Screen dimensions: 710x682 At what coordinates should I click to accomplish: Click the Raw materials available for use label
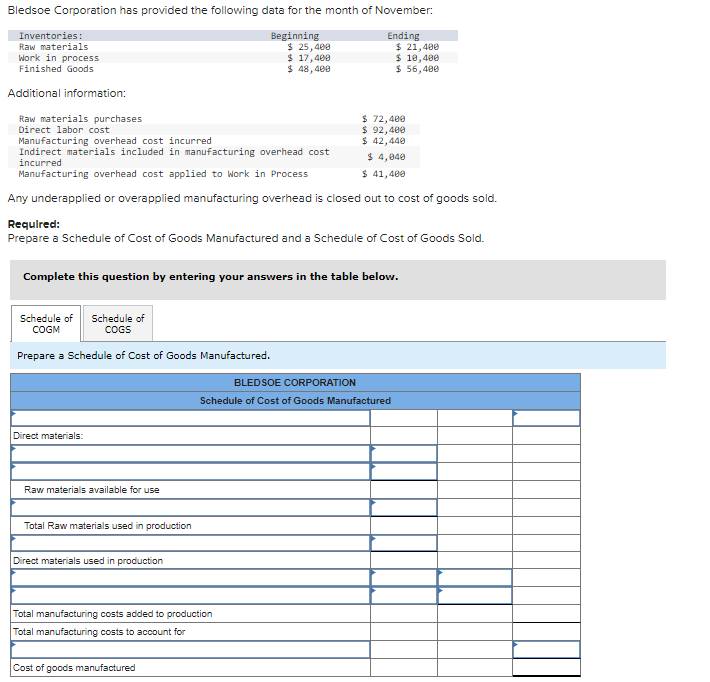coord(92,490)
